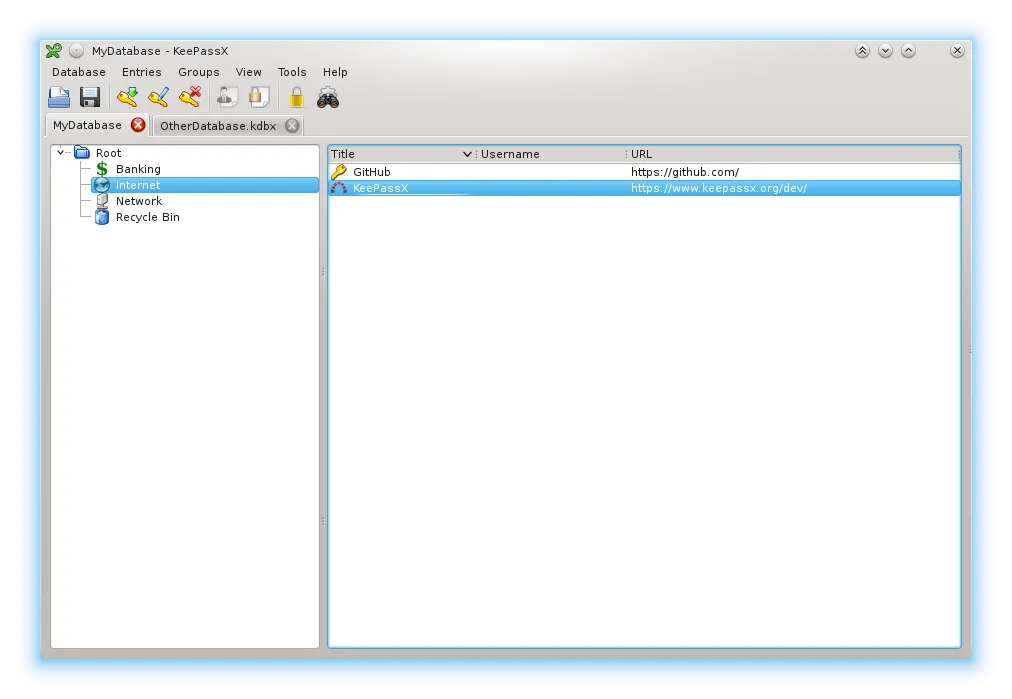Select the Internet group
The width and height of the screenshot is (1012, 699).
(x=137, y=185)
